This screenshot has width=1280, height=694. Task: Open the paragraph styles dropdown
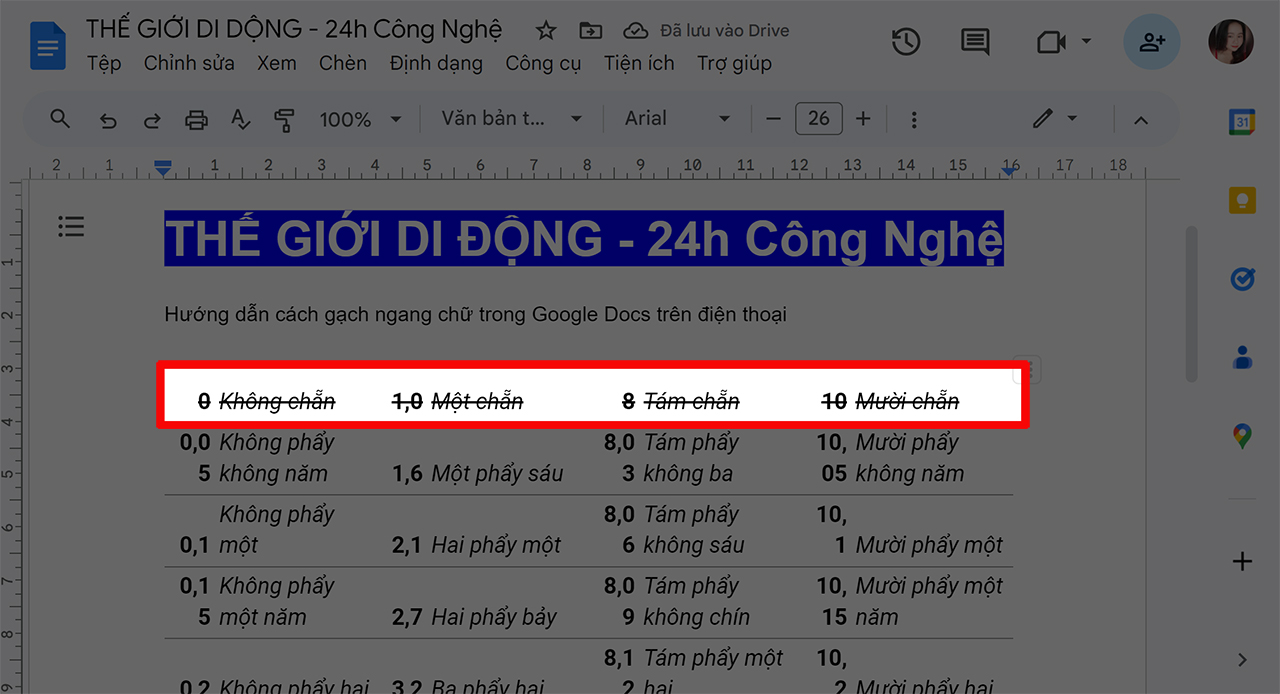pos(511,118)
